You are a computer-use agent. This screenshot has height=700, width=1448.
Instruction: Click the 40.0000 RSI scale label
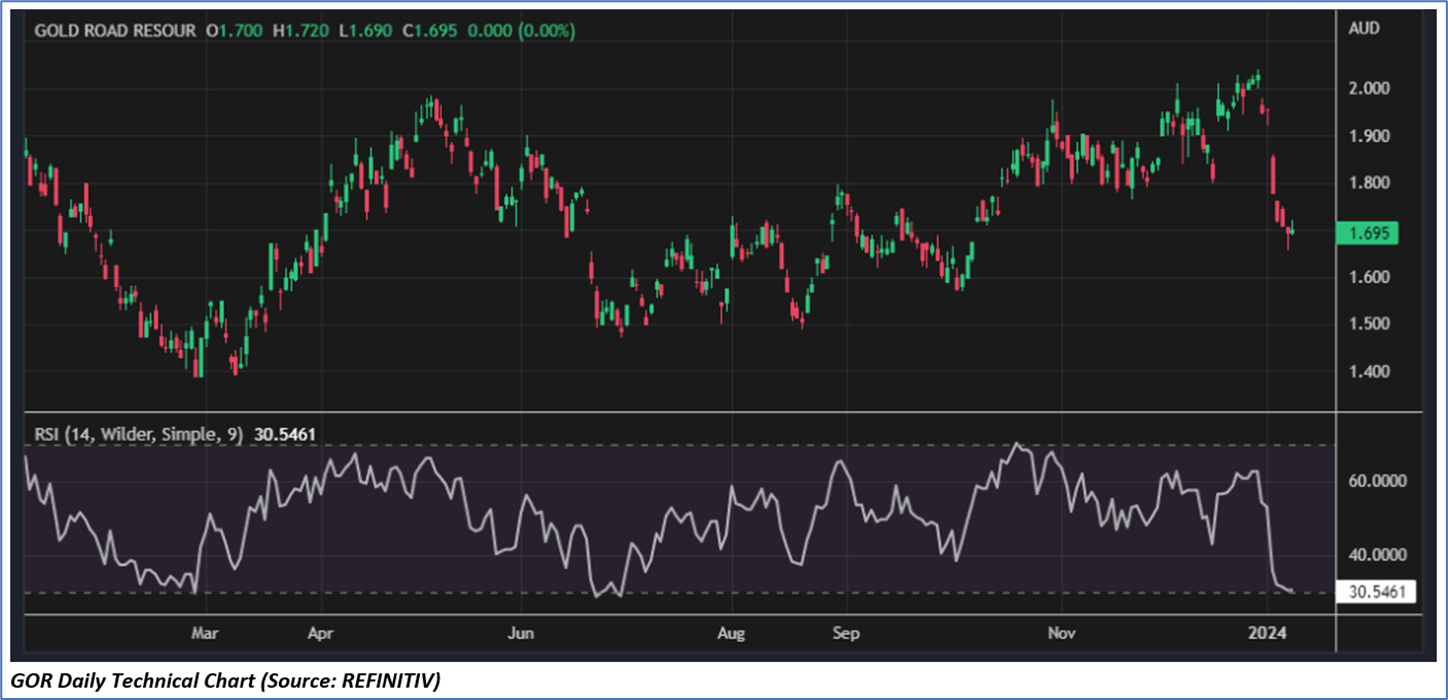coord(1375,555)
